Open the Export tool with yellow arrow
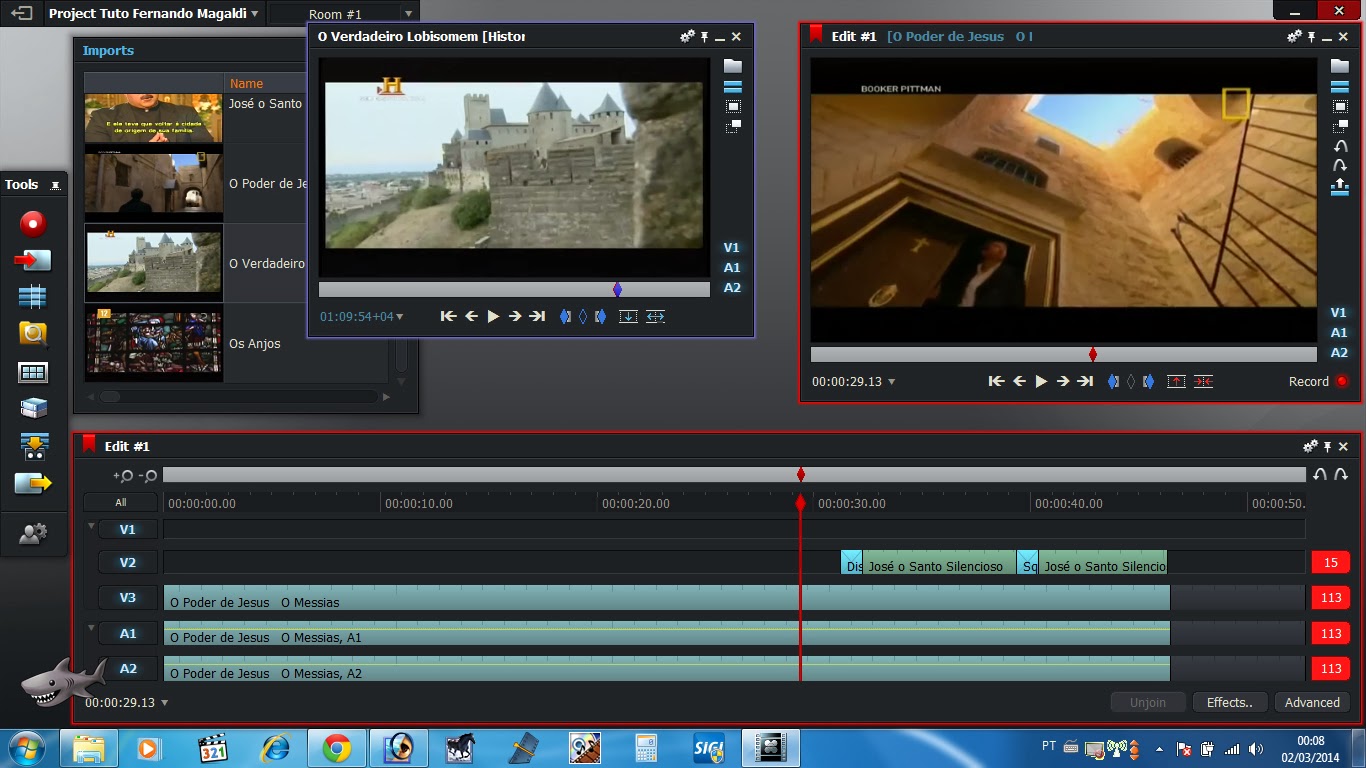Image resolution: width=1366 pixels, height=768 pixels. pyautogui.click(x=33, y=484)
